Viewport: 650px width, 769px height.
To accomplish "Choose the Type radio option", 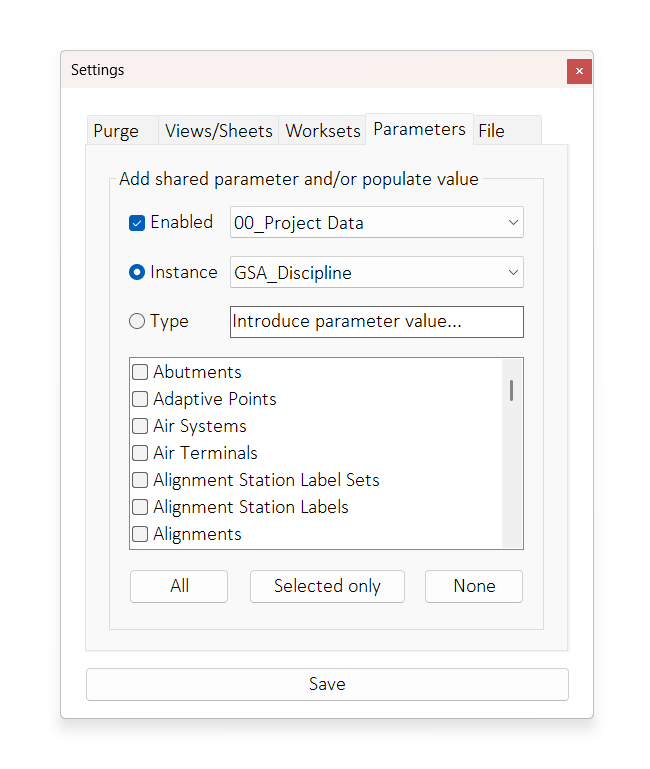I will click(138, 322).
